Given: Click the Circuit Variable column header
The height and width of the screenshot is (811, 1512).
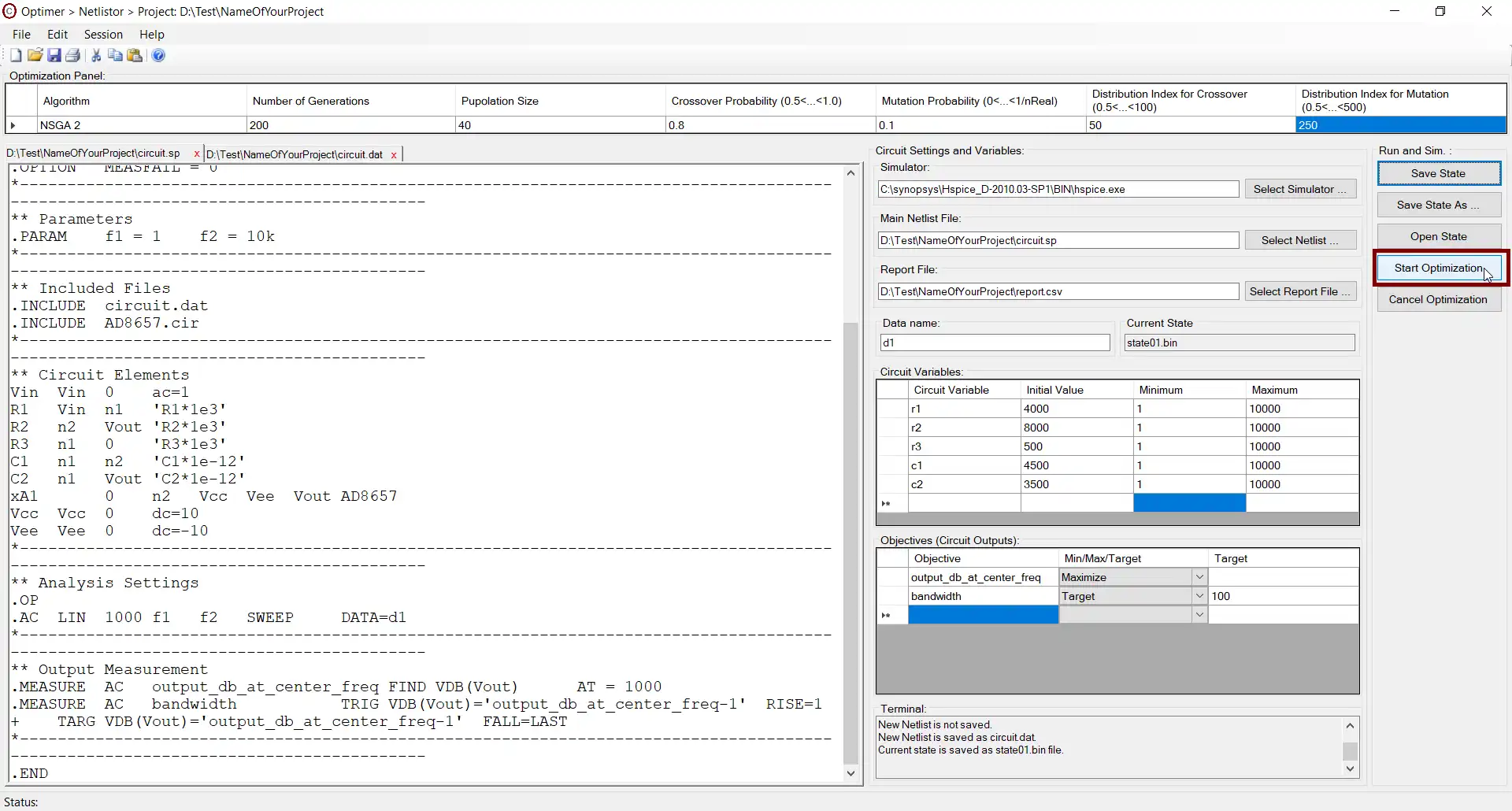Looking at the screenshot, I should coord(964,390).
